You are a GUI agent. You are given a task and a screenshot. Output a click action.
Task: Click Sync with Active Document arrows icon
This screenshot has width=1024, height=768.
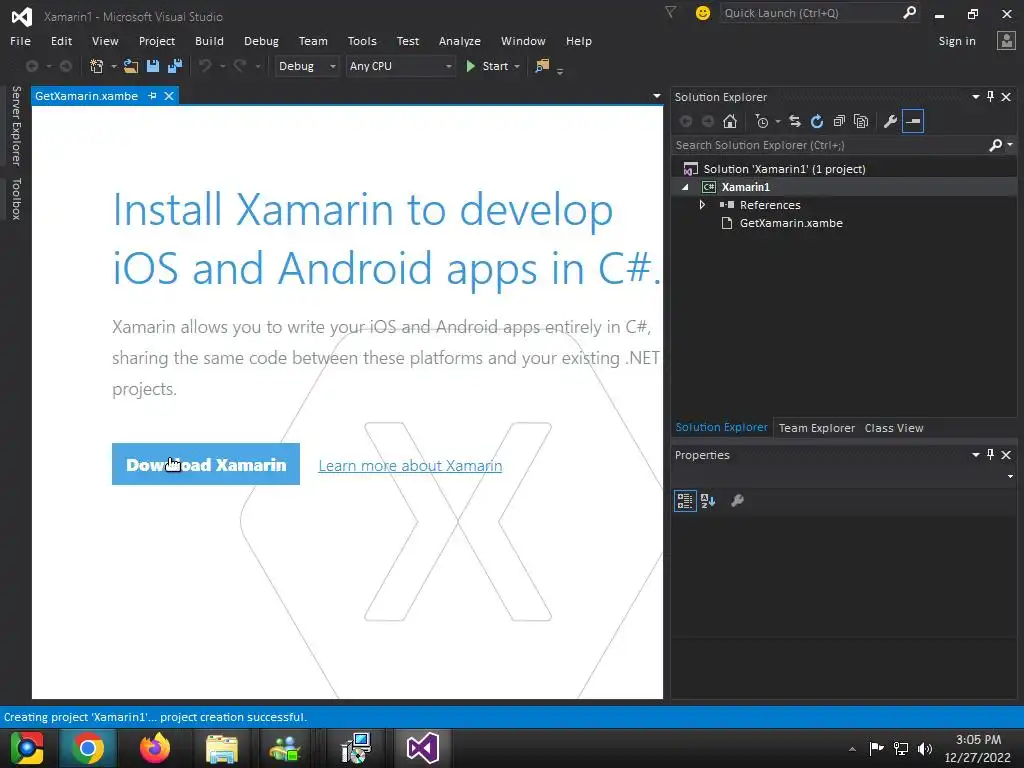point(795,121)
